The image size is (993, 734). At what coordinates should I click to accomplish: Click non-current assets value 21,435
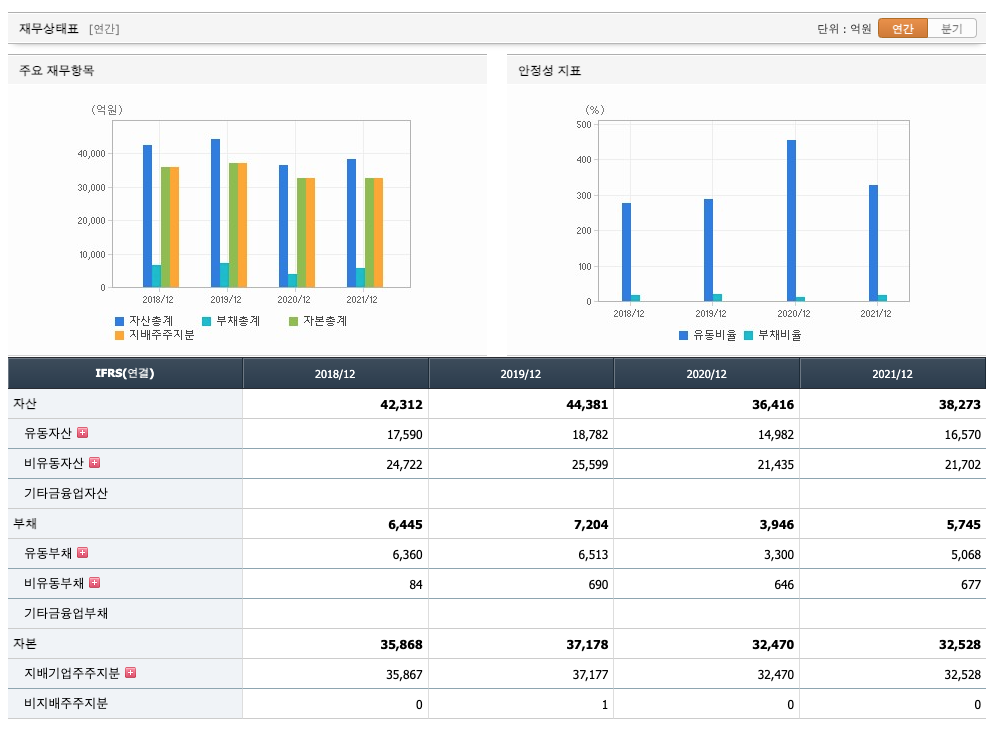(x=776, y=464)
